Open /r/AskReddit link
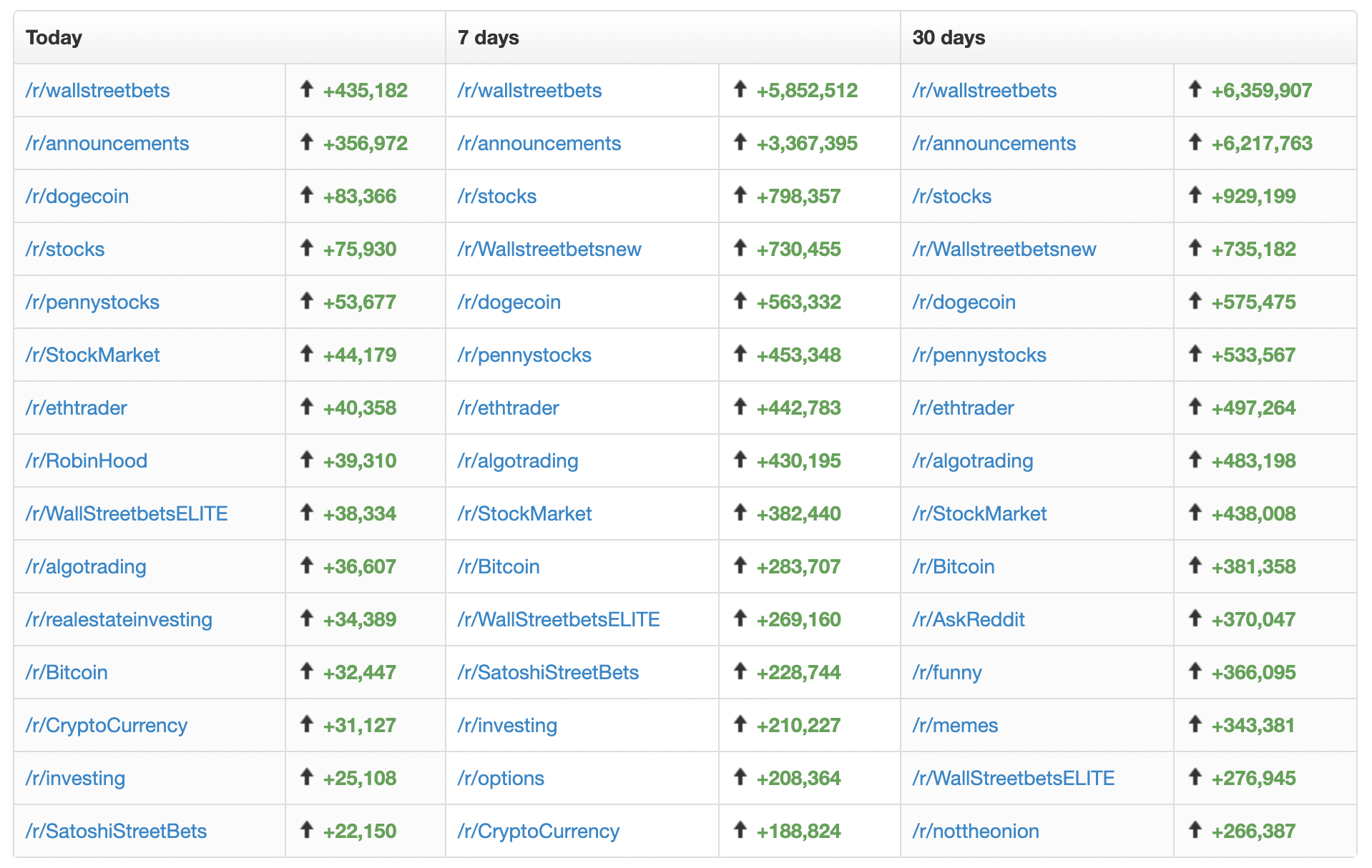Viewport: 1372px width, 868px height. [968, 620]
